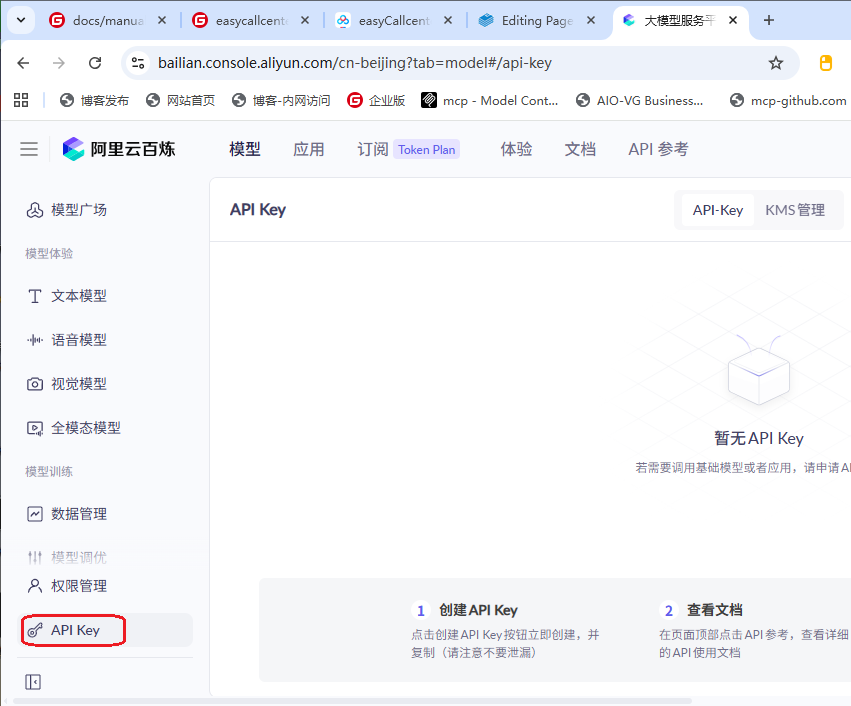Close the 大模型服务平 tab
The height and width of the screenshot is (706, 851).
click(733, 21)
